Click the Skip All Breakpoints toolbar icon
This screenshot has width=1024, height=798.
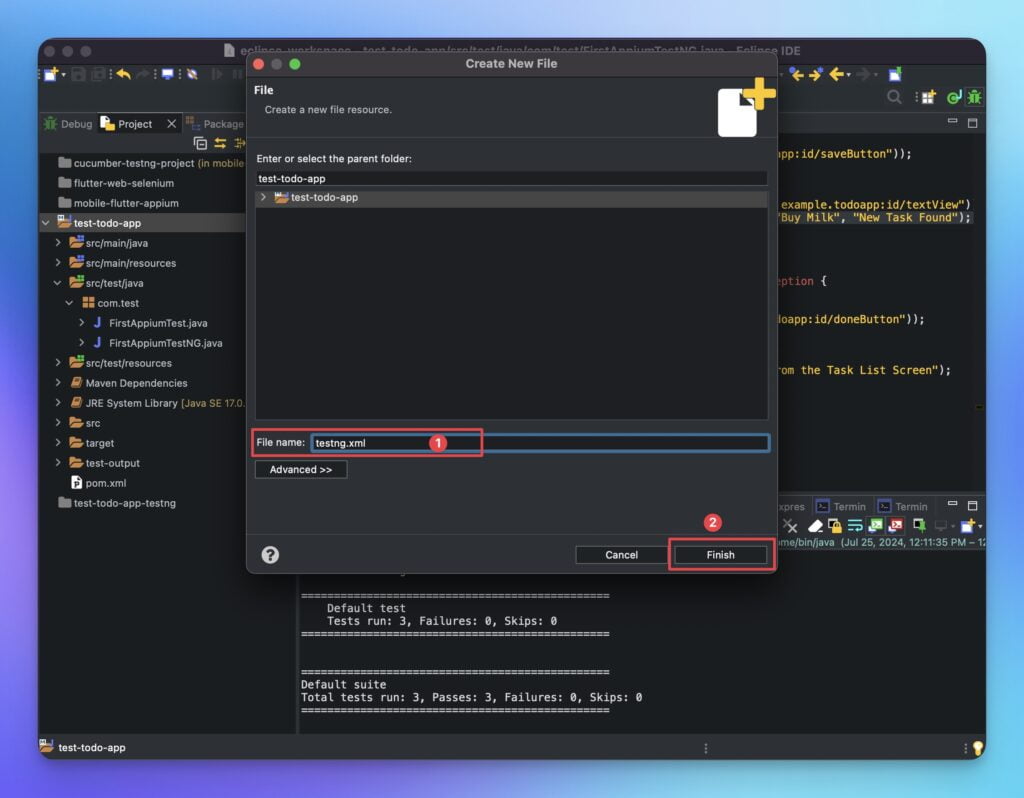pyautogui.click(x=192, y=74)
